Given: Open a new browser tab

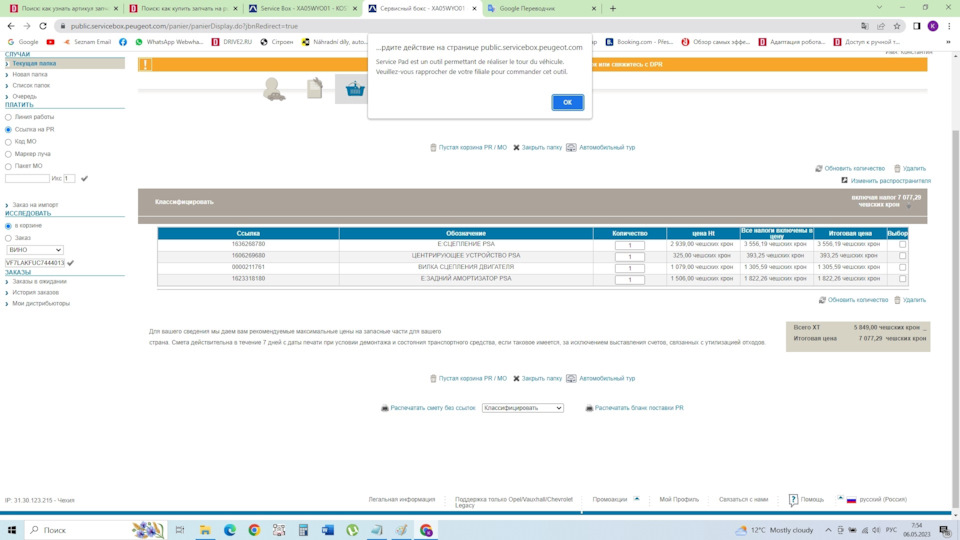Looking at the screenshot, I should coord(613,9).
